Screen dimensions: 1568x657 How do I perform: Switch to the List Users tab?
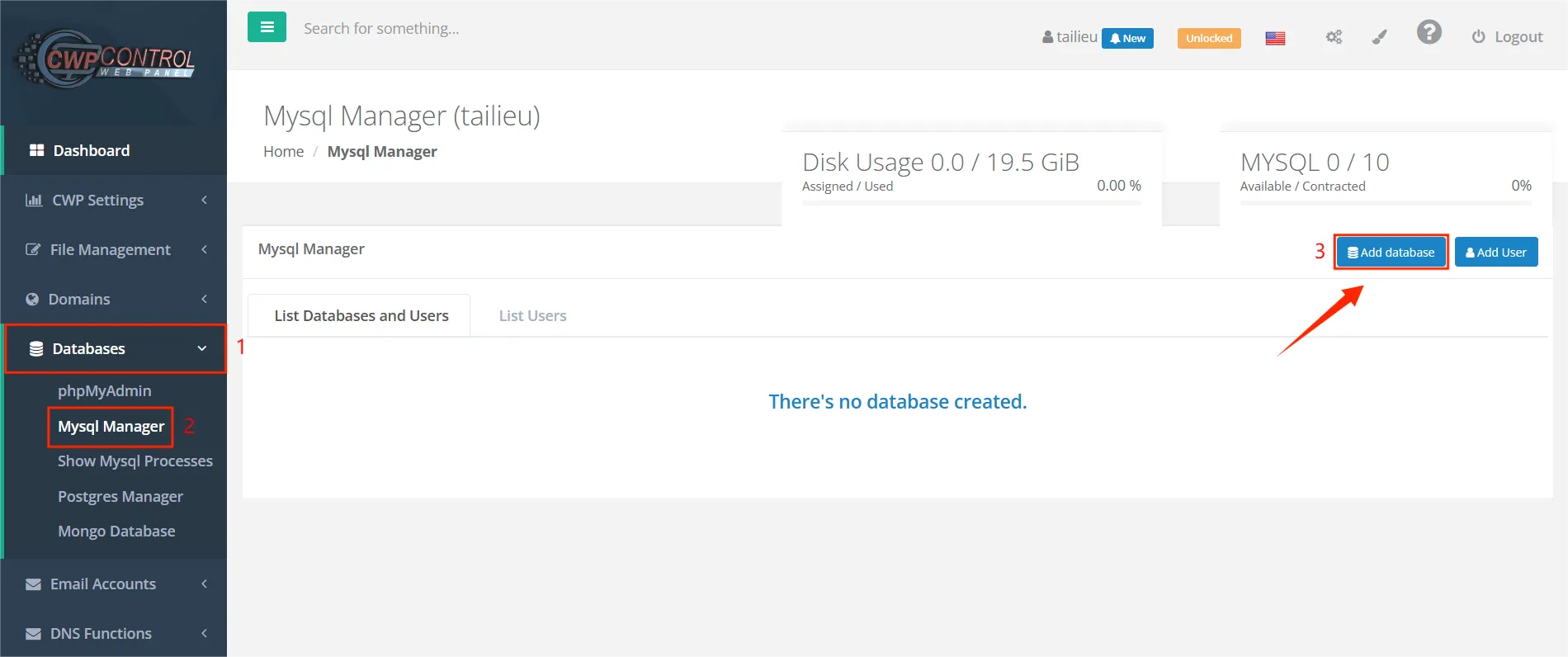[x=533, y=315]
